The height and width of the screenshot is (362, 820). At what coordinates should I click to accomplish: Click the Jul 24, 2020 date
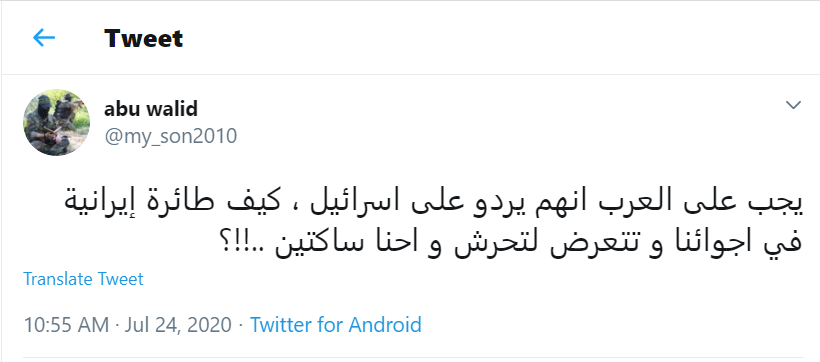pyautogui.click(x=178, y=325)
